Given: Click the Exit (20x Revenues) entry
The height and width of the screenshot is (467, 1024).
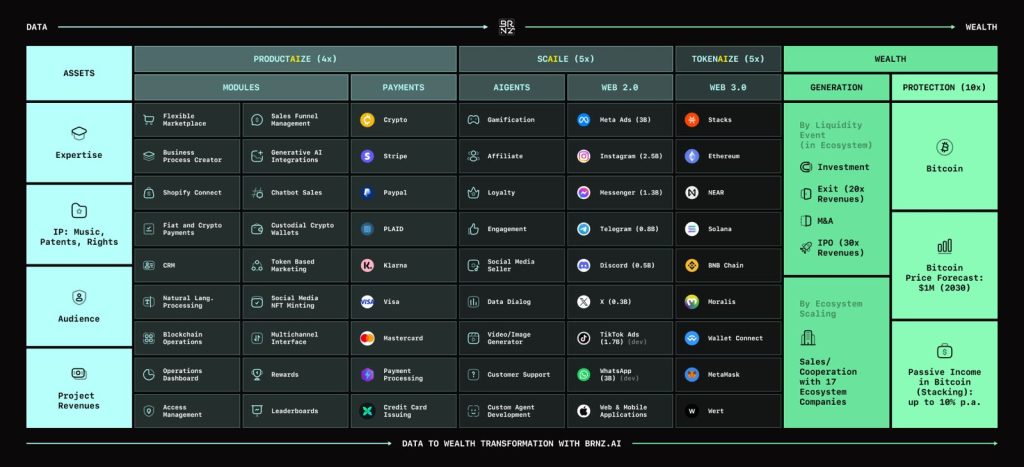Looking at the screenshot, I should pos(835,194).
